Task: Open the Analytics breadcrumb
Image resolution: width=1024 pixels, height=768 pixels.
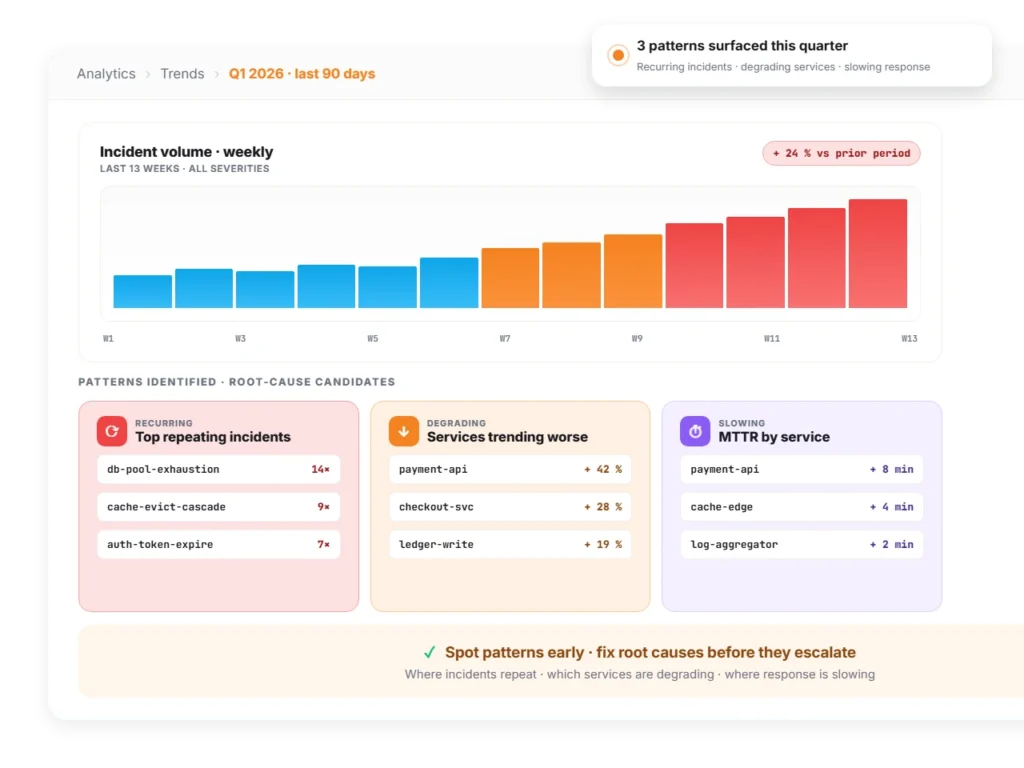Action: coord(106,74)
